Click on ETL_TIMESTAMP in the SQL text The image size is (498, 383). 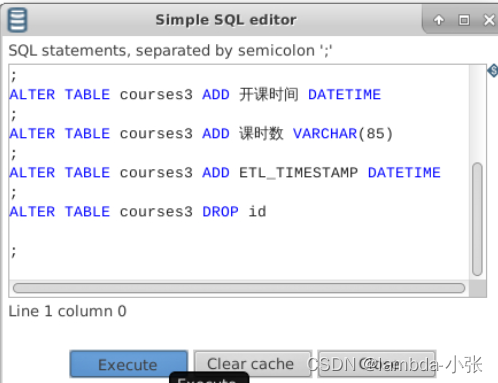click(x=299, y=173)
